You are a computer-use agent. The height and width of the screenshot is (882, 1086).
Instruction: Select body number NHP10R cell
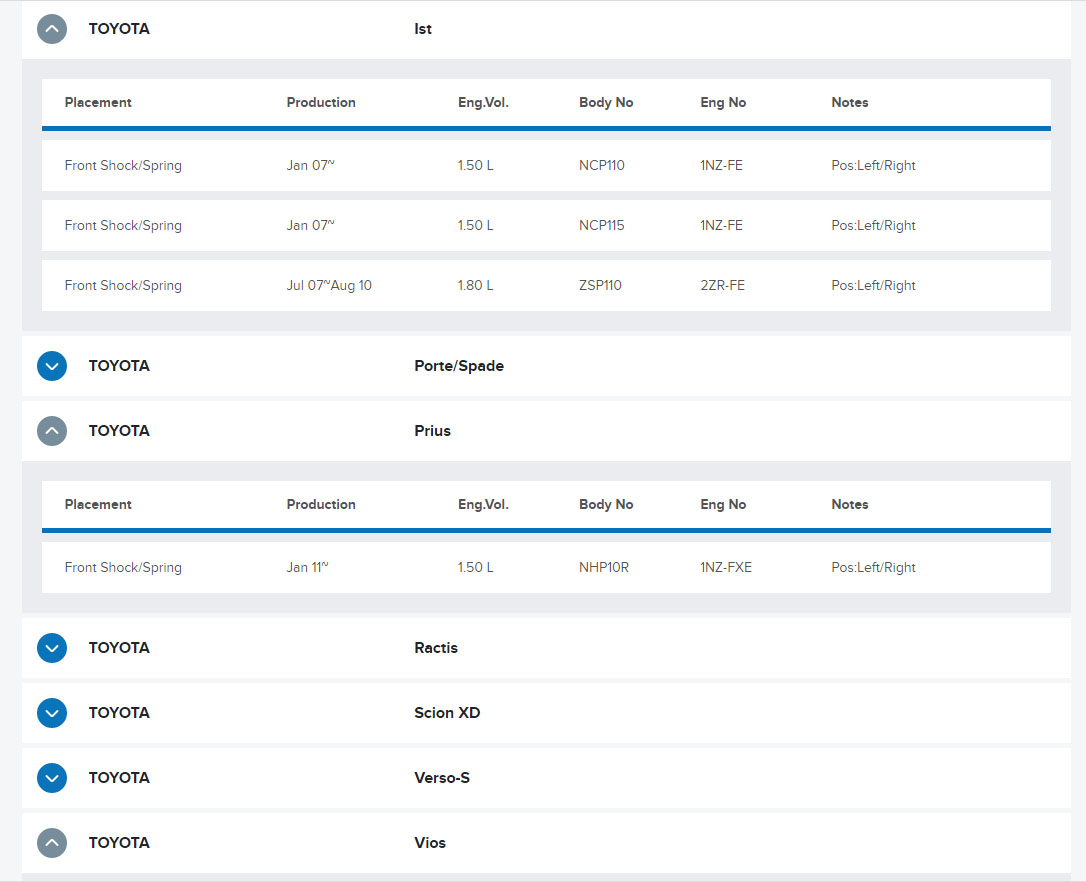pyautogui.click(x=603, y=567)
